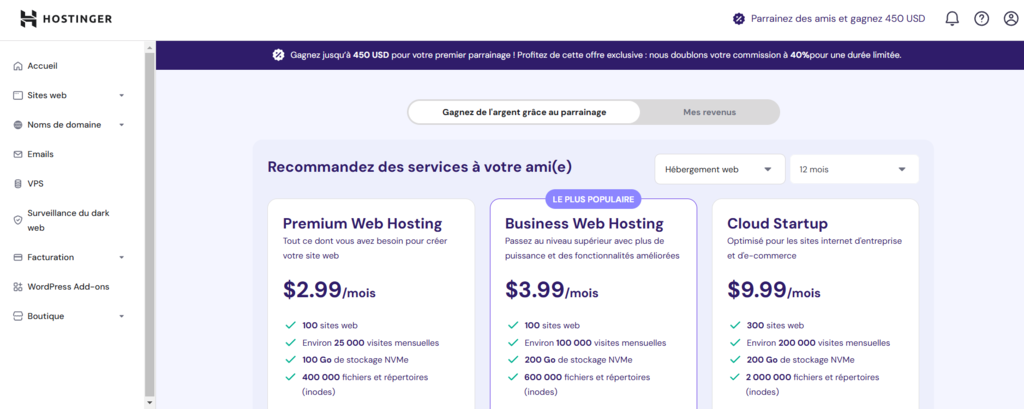1024x409 pixels.
Task: Expand the Noms de domaine menu arrow
Action: coord(121,125)
